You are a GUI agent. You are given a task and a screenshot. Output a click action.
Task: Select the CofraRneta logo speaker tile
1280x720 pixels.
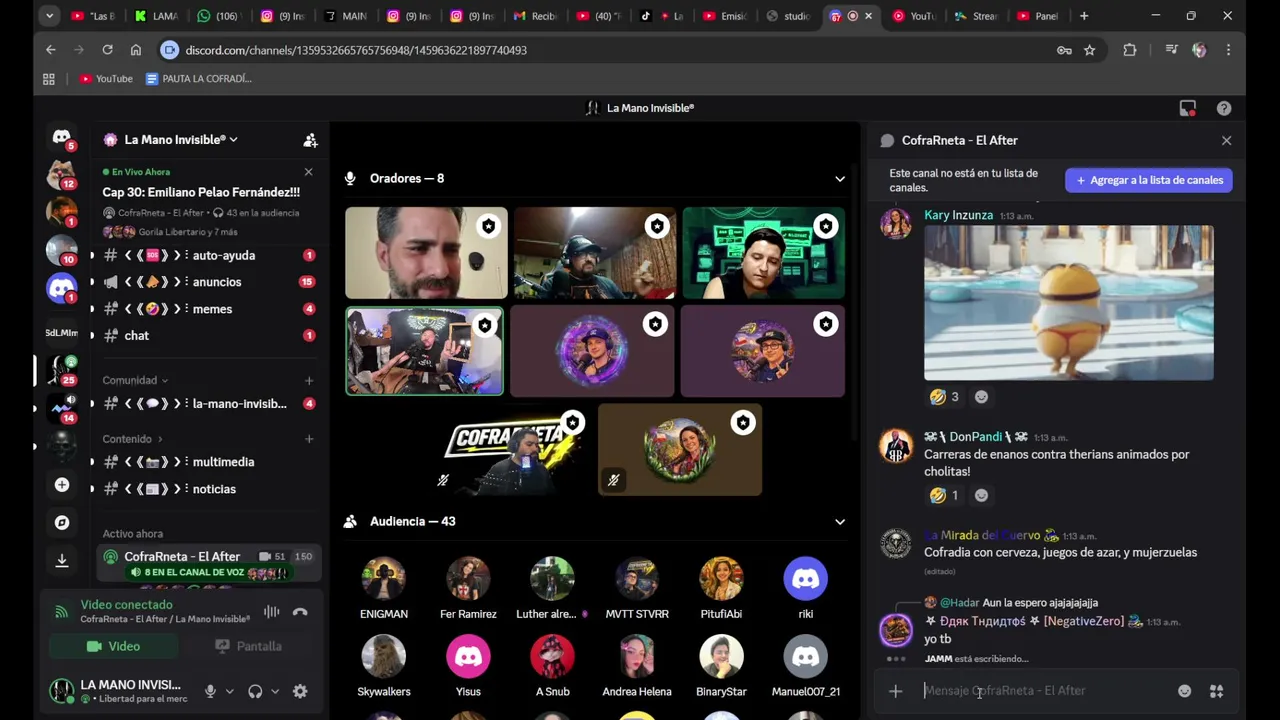click(511, 450)
